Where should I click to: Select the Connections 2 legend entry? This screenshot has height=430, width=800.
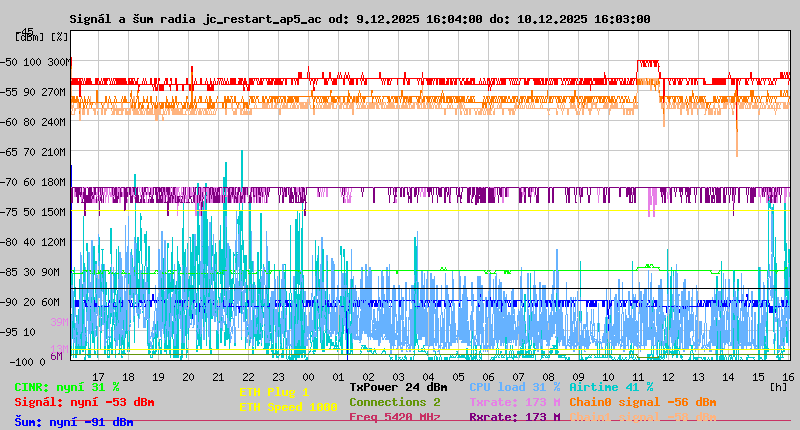tap(394, 402)
